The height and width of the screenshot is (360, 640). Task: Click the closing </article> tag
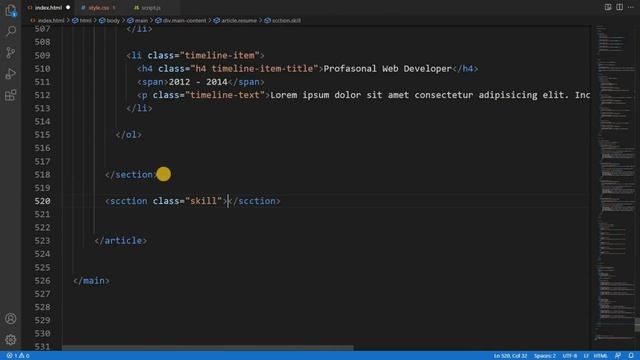click(x=121, y=240)
